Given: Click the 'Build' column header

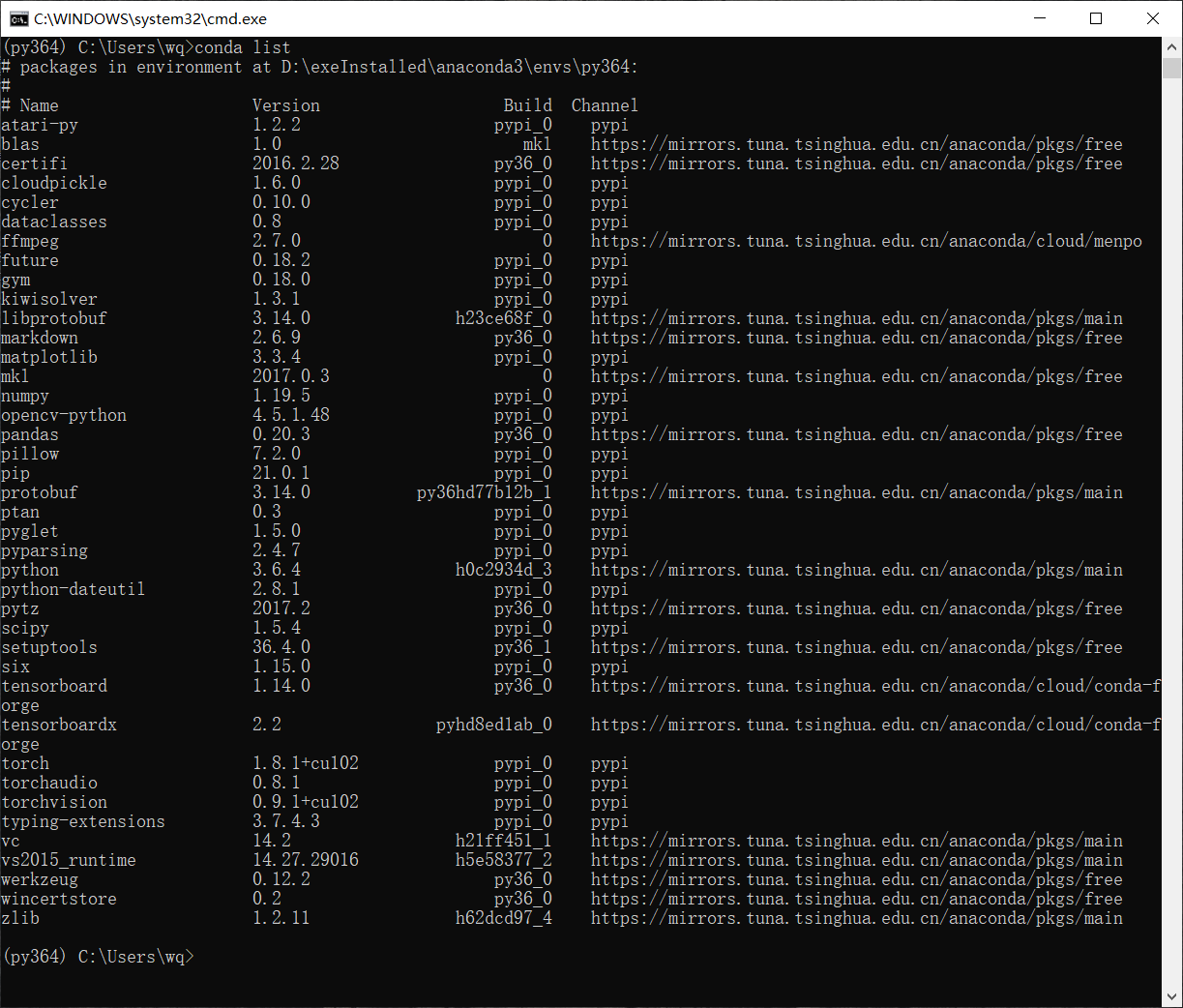Looking at the screenshot, I should [x=528, y=105].
